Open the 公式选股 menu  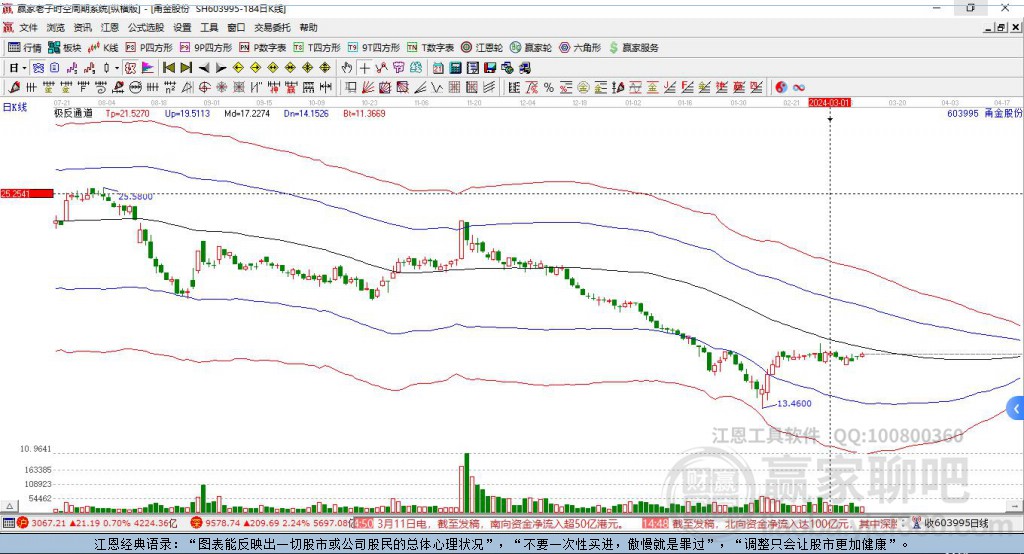pyautogui.click(x=146, y=27)
